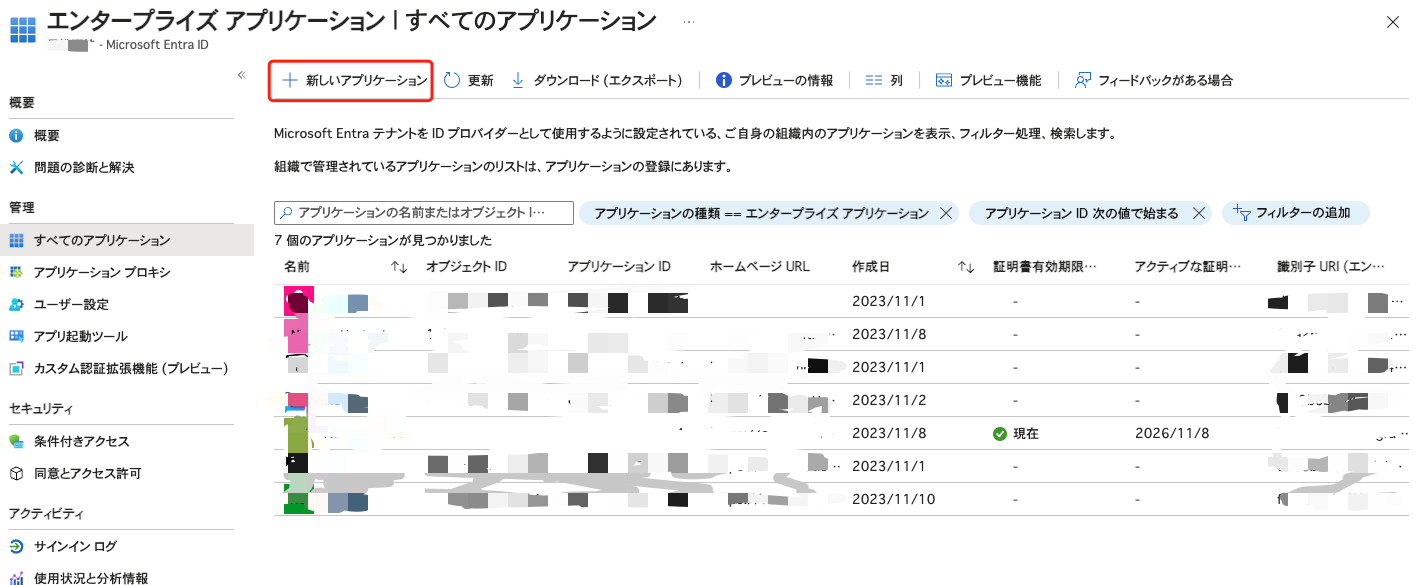This screenshot has width=1417, height=585.
Task: Remove the アプリケーション ID filter with X
Action: click(x=1199, y=213)
